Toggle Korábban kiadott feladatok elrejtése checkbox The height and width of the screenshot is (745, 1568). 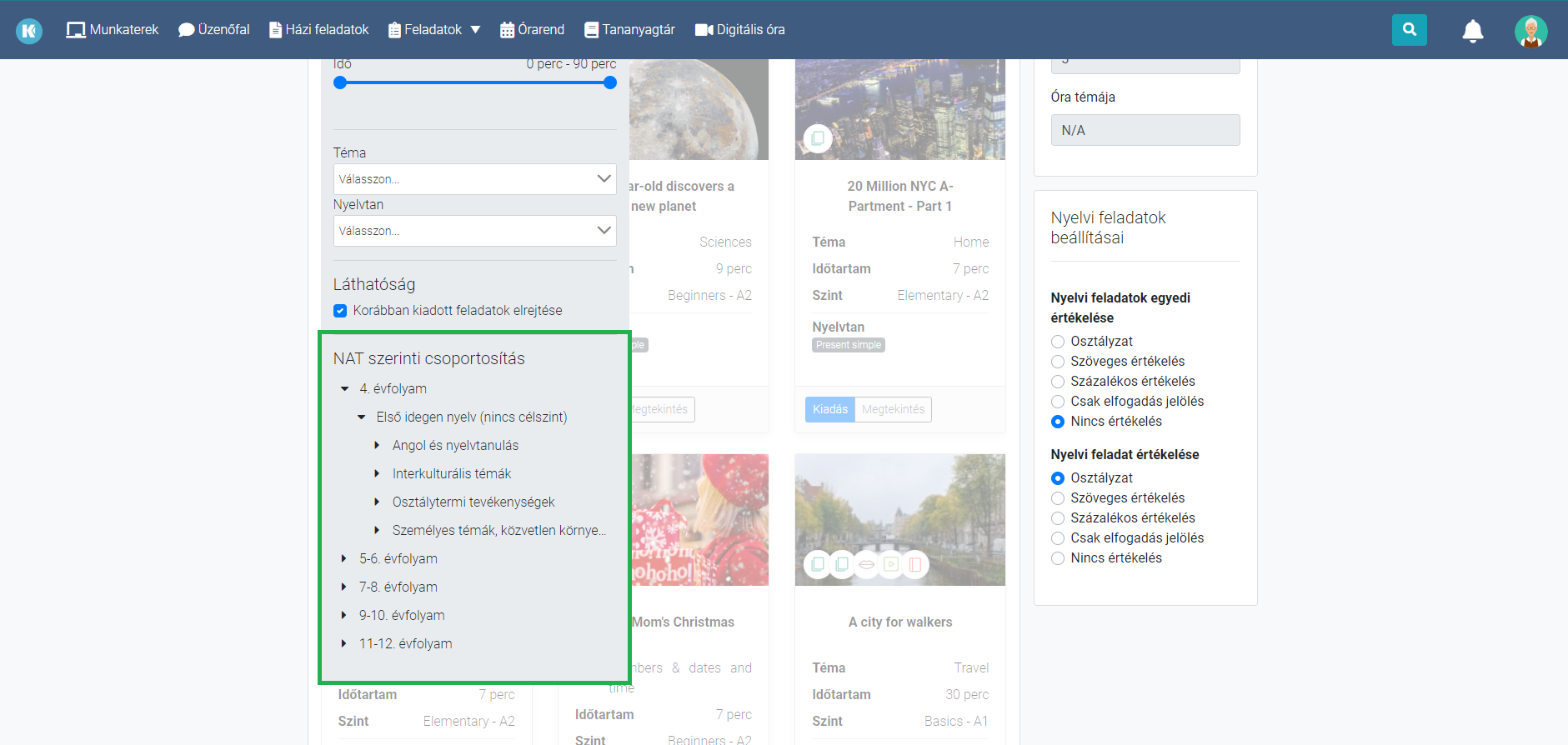[x=340, y=311]
